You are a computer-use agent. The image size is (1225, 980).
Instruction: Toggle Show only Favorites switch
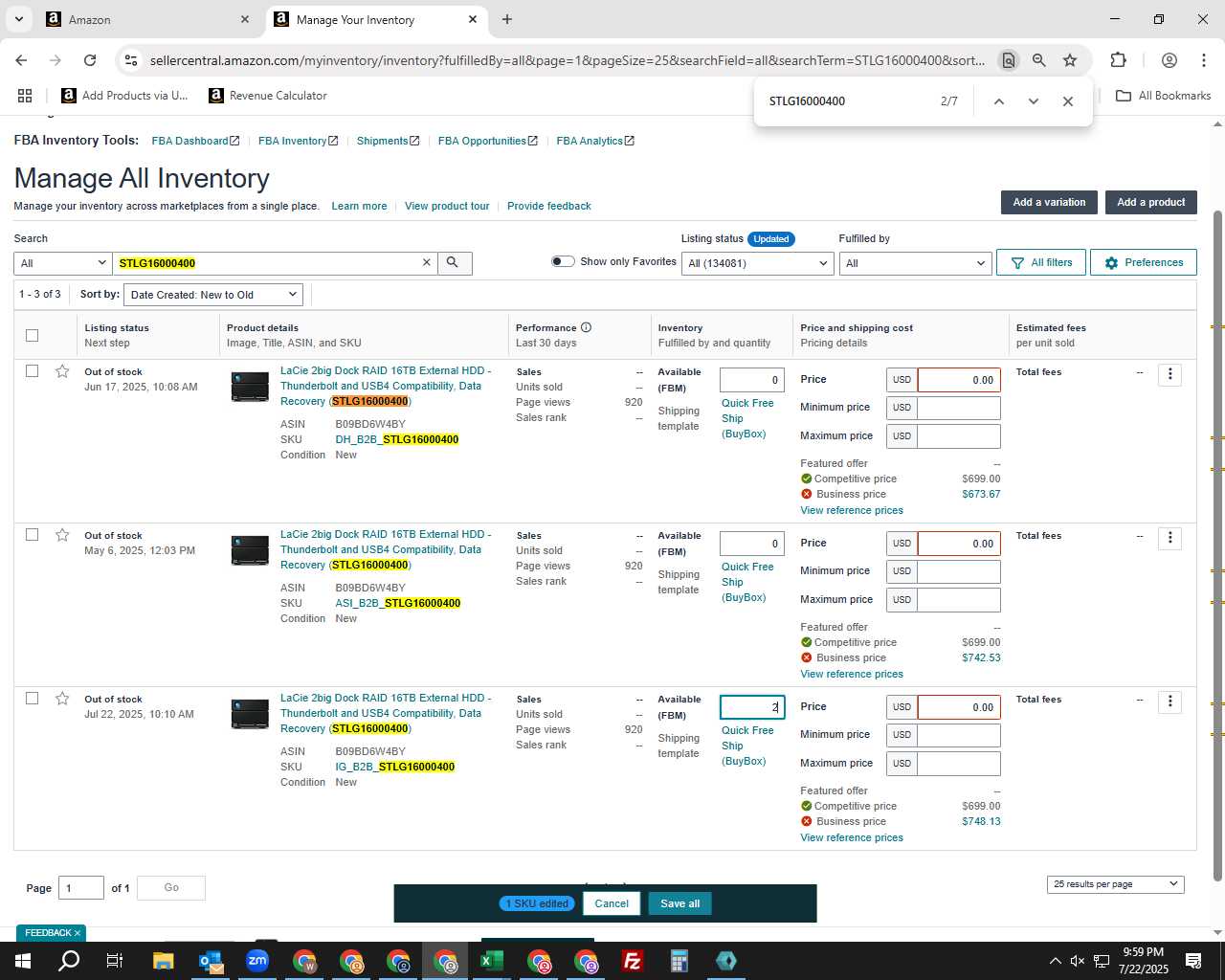[563, 261]
